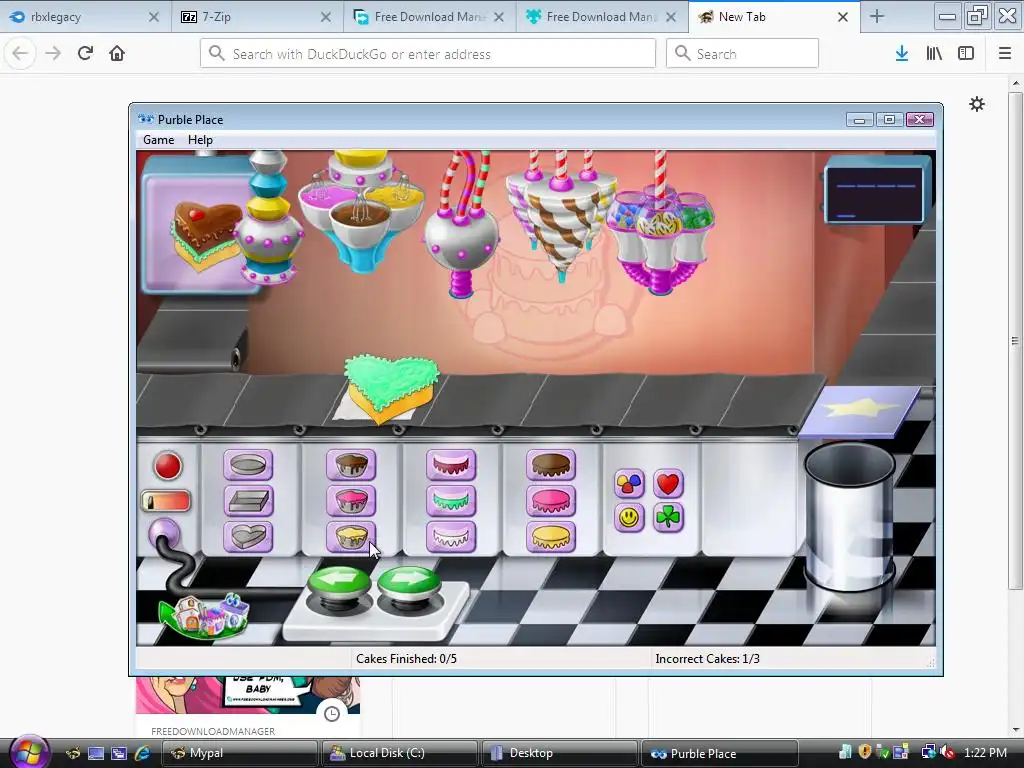Click the 1:22 PM system clock
1024x768 pixels.
click(x=985, y=753)
